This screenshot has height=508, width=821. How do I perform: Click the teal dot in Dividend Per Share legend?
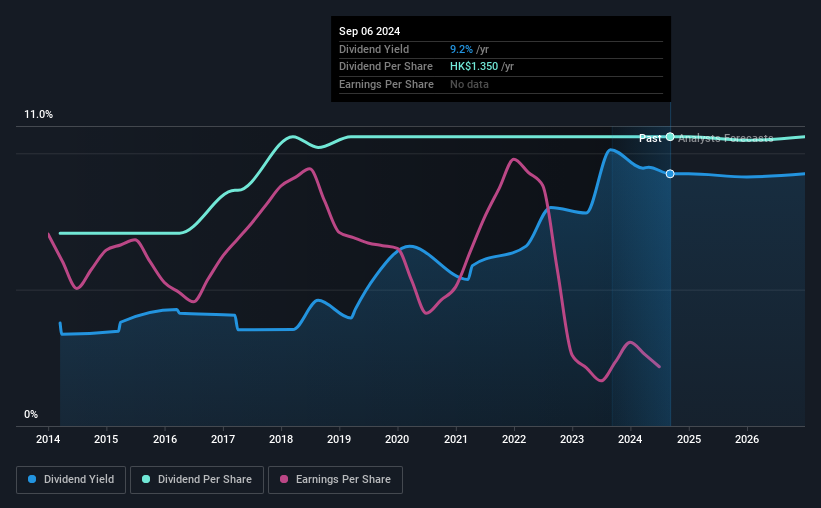146,479
